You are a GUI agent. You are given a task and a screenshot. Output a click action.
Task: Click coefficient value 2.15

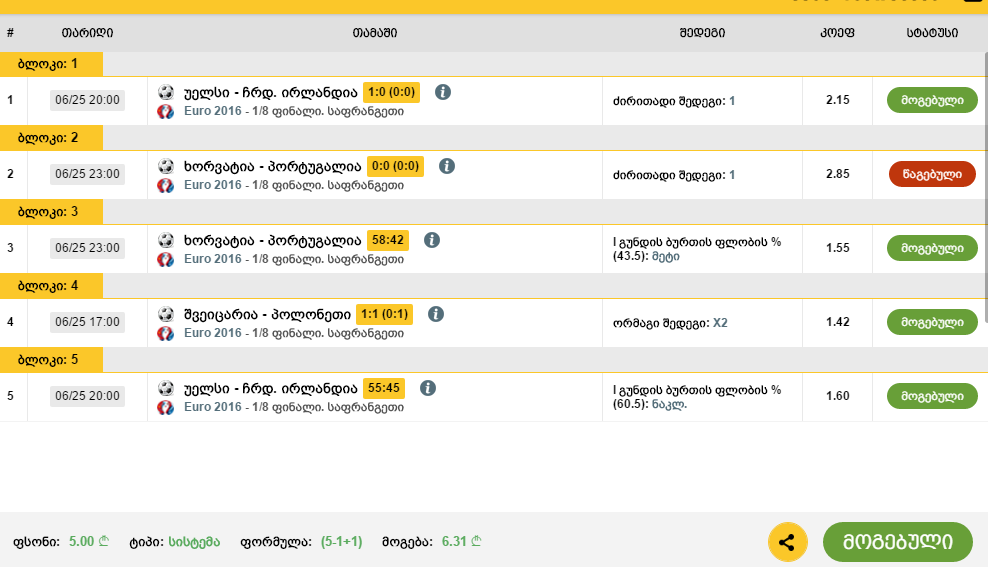click(x=837, y=100)
